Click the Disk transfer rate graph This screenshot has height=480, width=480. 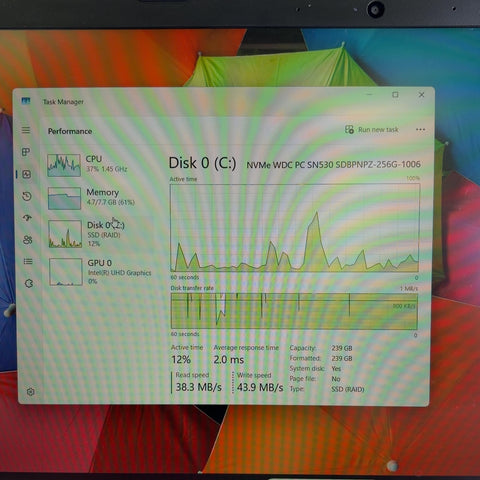[294, 311]
